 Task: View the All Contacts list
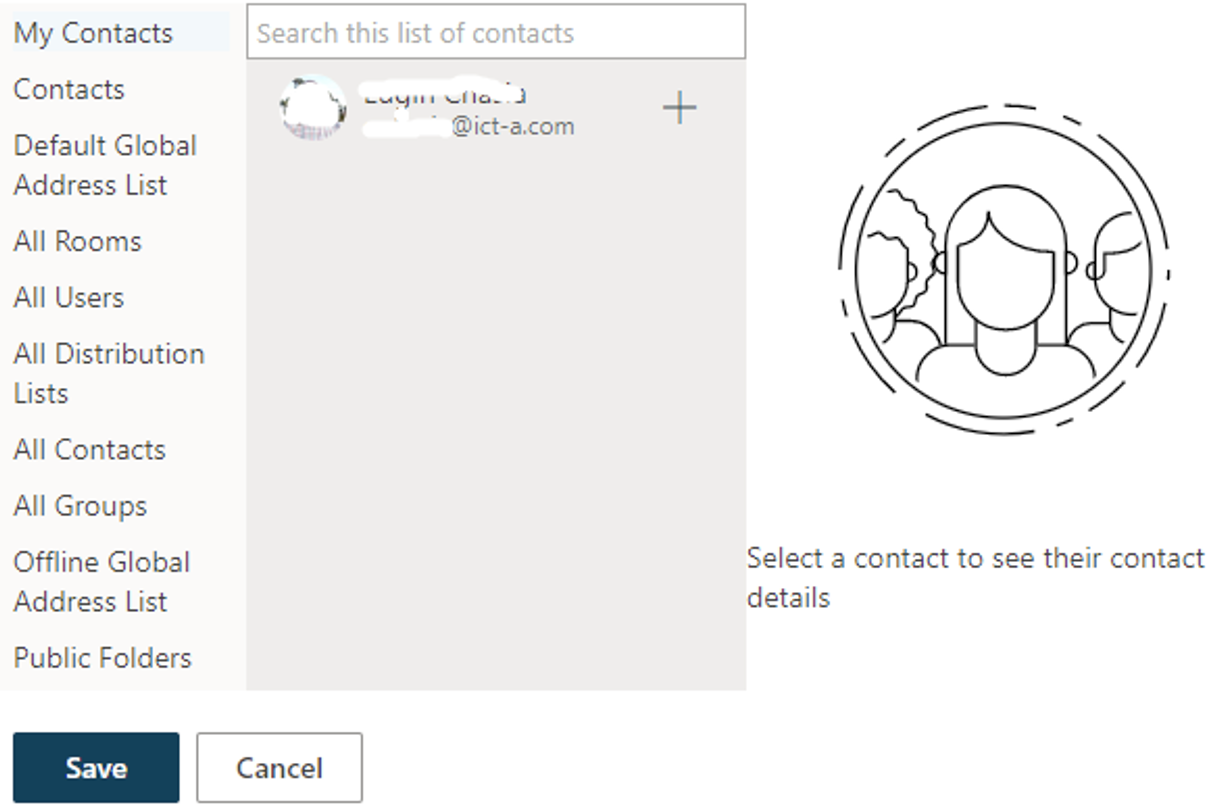click(x=90, y=449)
